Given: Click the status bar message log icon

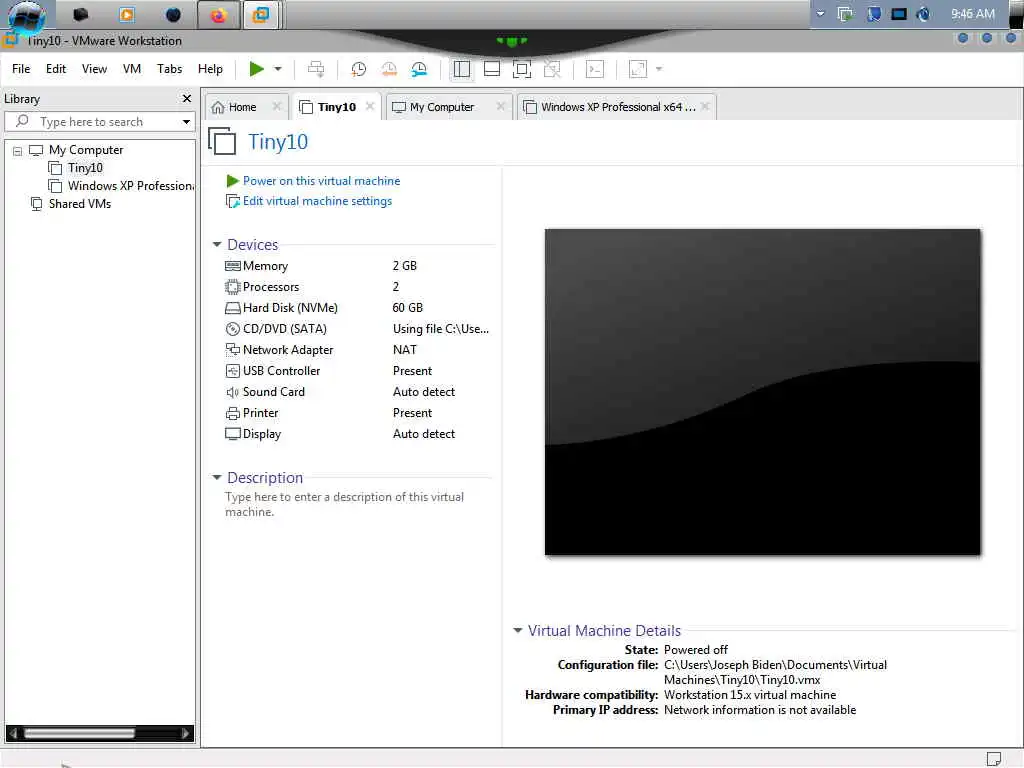Looking at the screenshot, I should pos(993,758).
